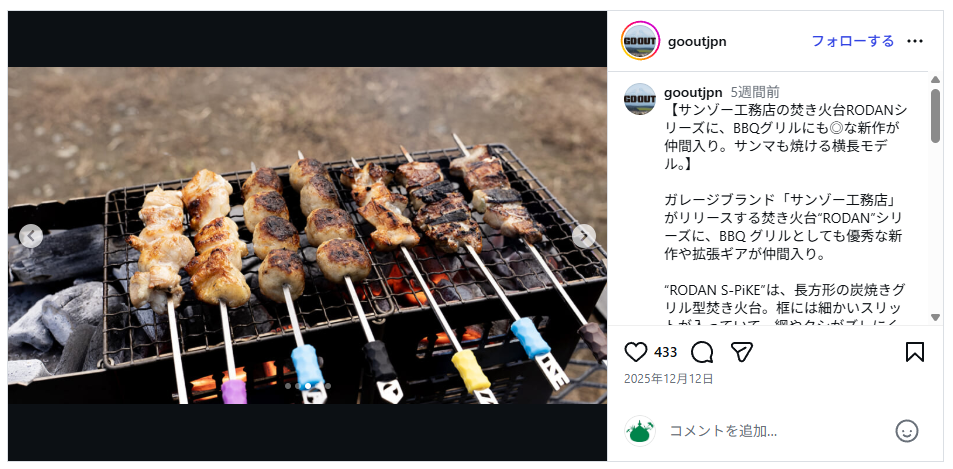953x469 pixels.
Task: Click the caption scrollbar up arrow
Action: pos(935,80)
